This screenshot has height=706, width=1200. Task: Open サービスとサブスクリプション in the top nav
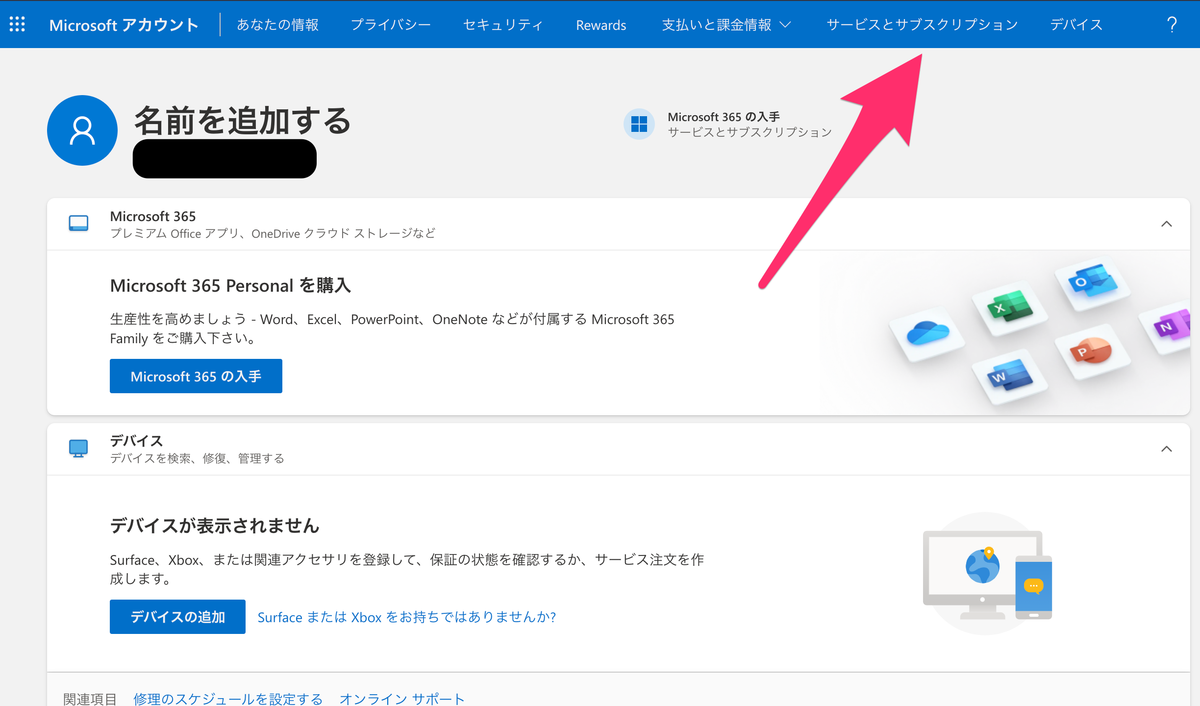click(x=922, y=25)
